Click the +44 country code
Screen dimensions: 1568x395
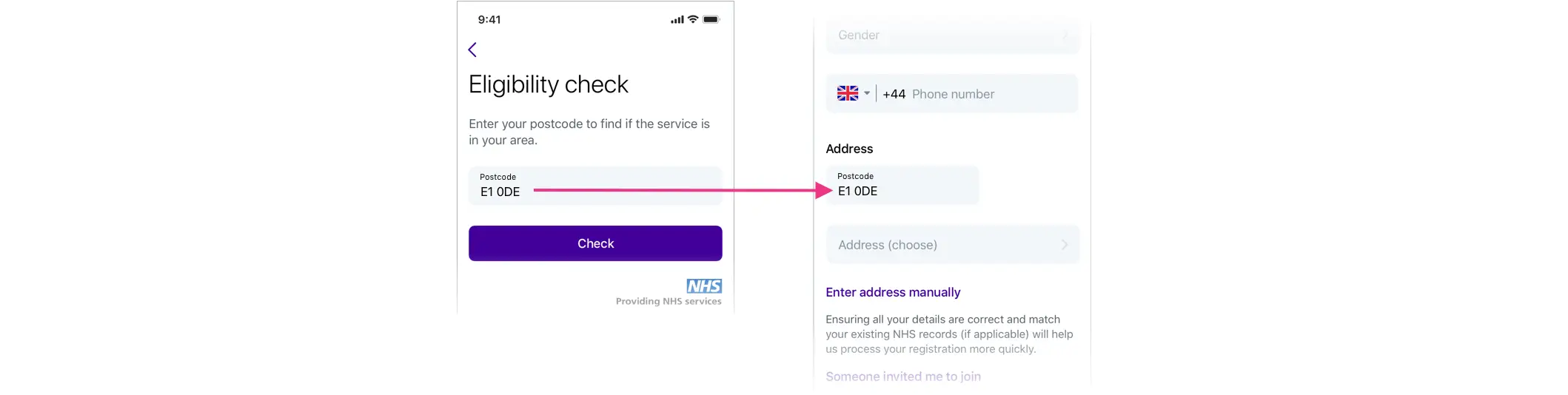tap(894, 94)
